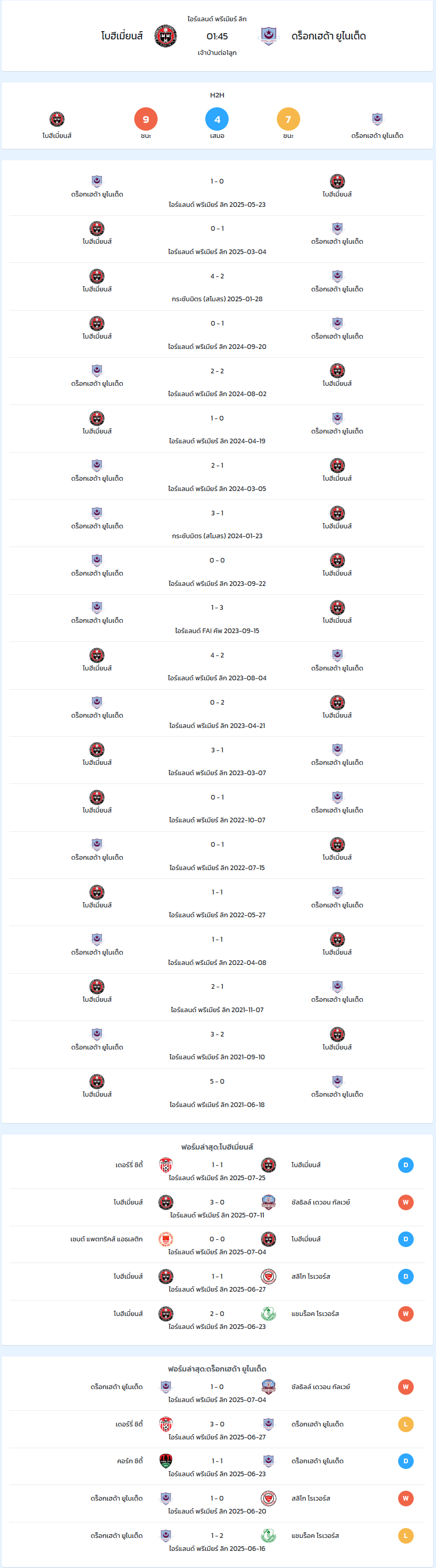Click the Derry City crest in the 2025-07-25 match
This screenshot has height=1568, width=436.
click(165, 1165)
